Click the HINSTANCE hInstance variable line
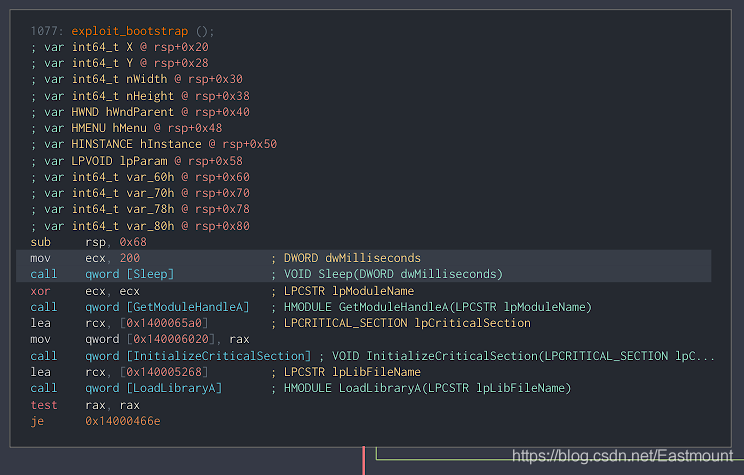The height and width of the screenshot is (475, 744). pos(154,144)
